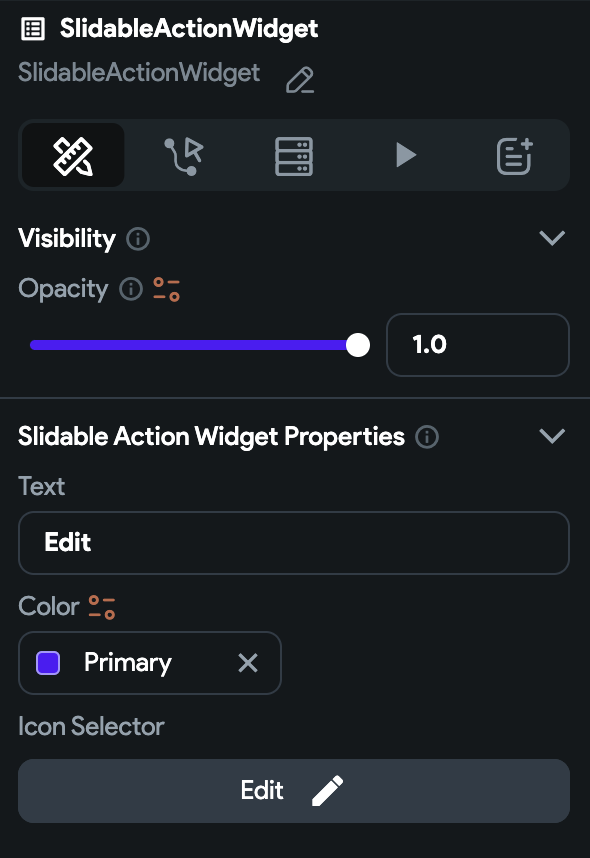The image size is (590, 858).
Task: Set Opacity from variable icon
Action: [x=166, y=289]
